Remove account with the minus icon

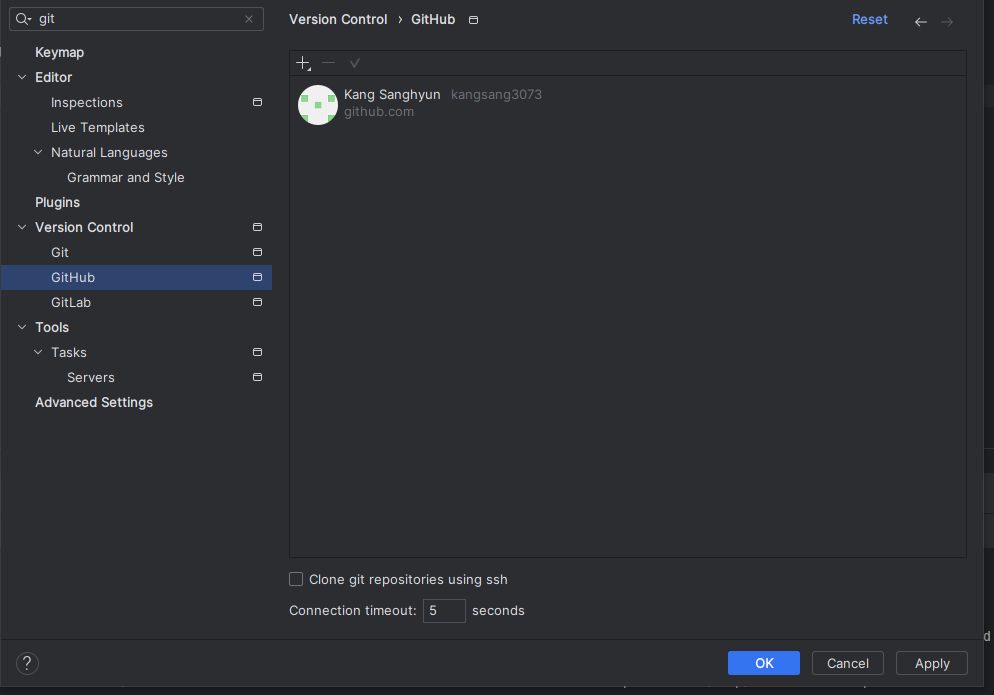328,63
